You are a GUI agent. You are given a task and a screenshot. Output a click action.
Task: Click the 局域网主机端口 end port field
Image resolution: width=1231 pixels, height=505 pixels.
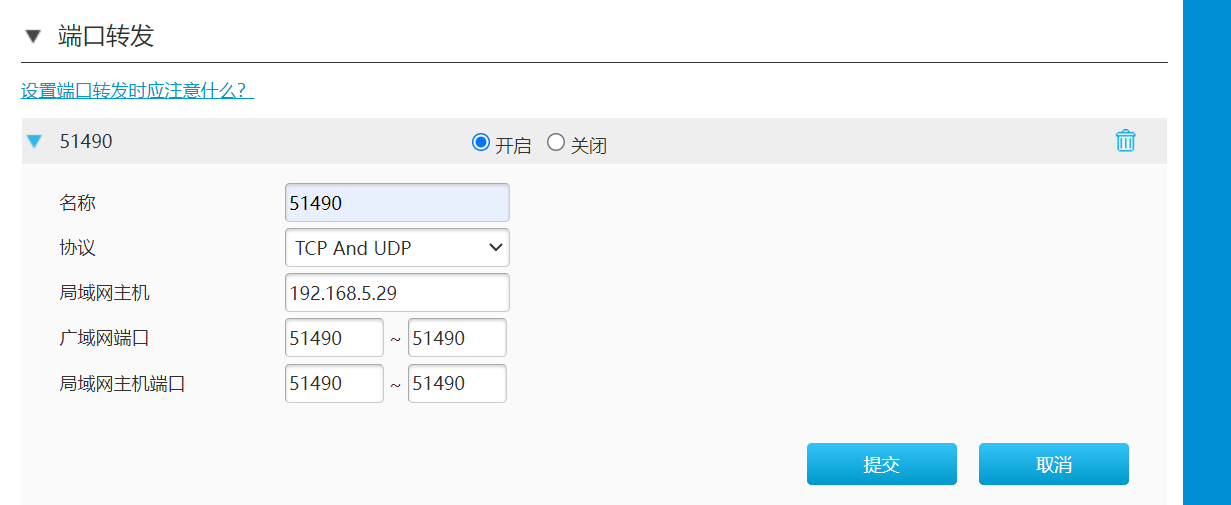(457, 383)
